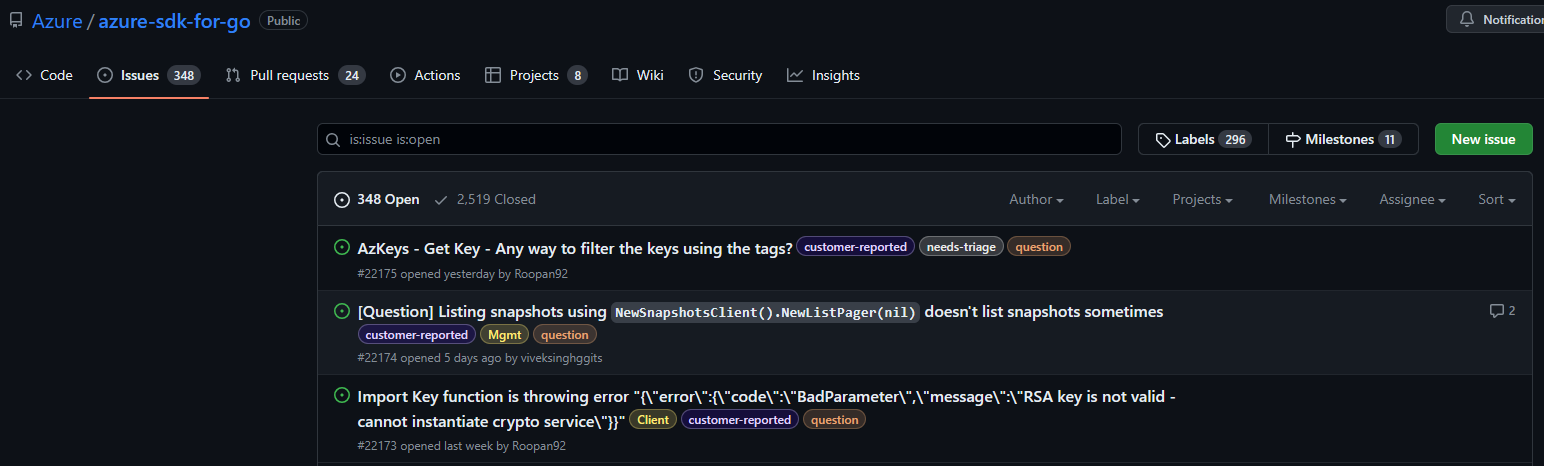The width and height of the screenshot is (1544, 466).
Task: Click customer-reported label on AzKeys issue
Action: click(x=855, y=247)
